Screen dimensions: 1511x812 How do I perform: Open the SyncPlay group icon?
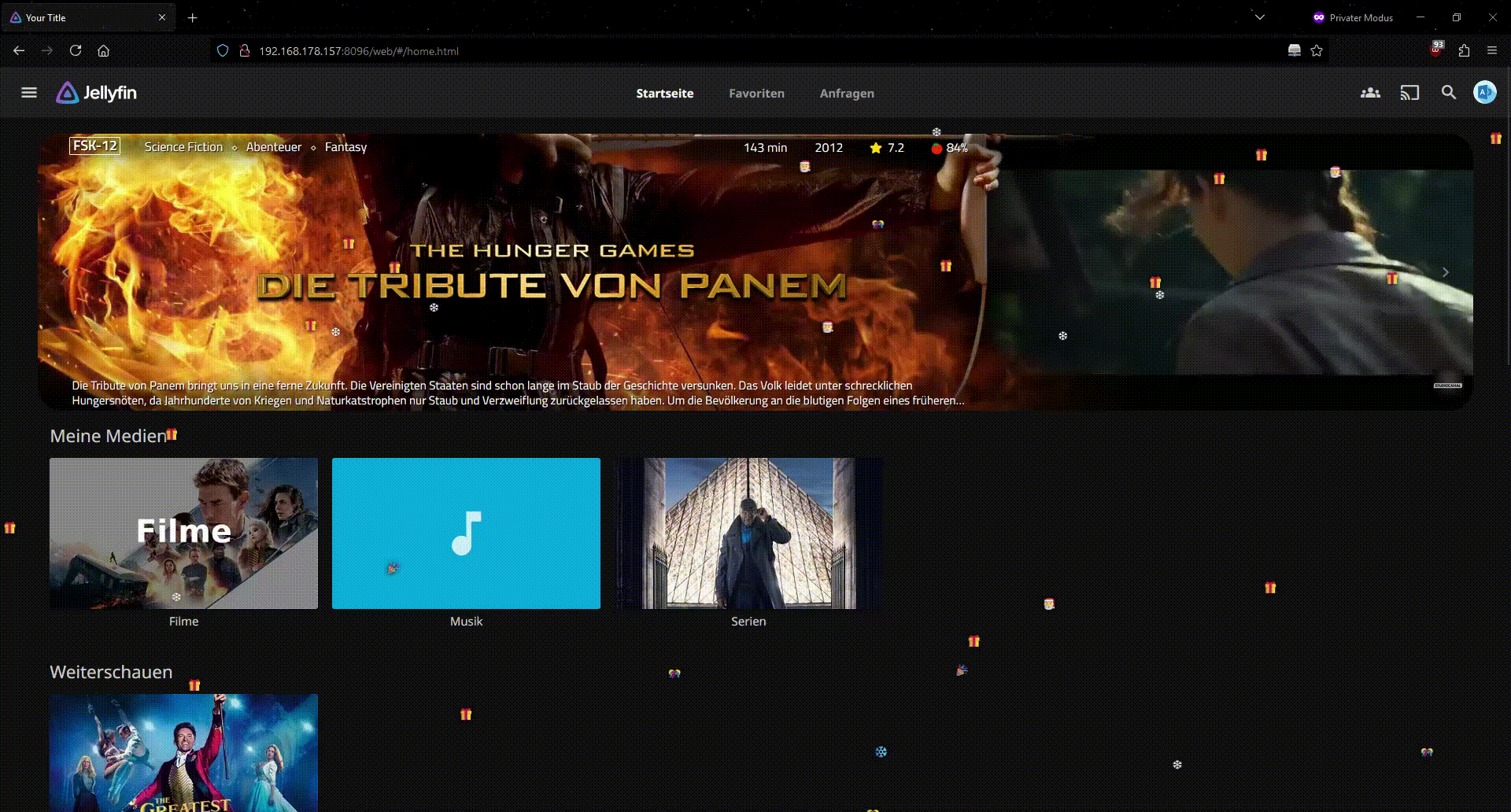pyautogui.click(x=1370, y=93)
